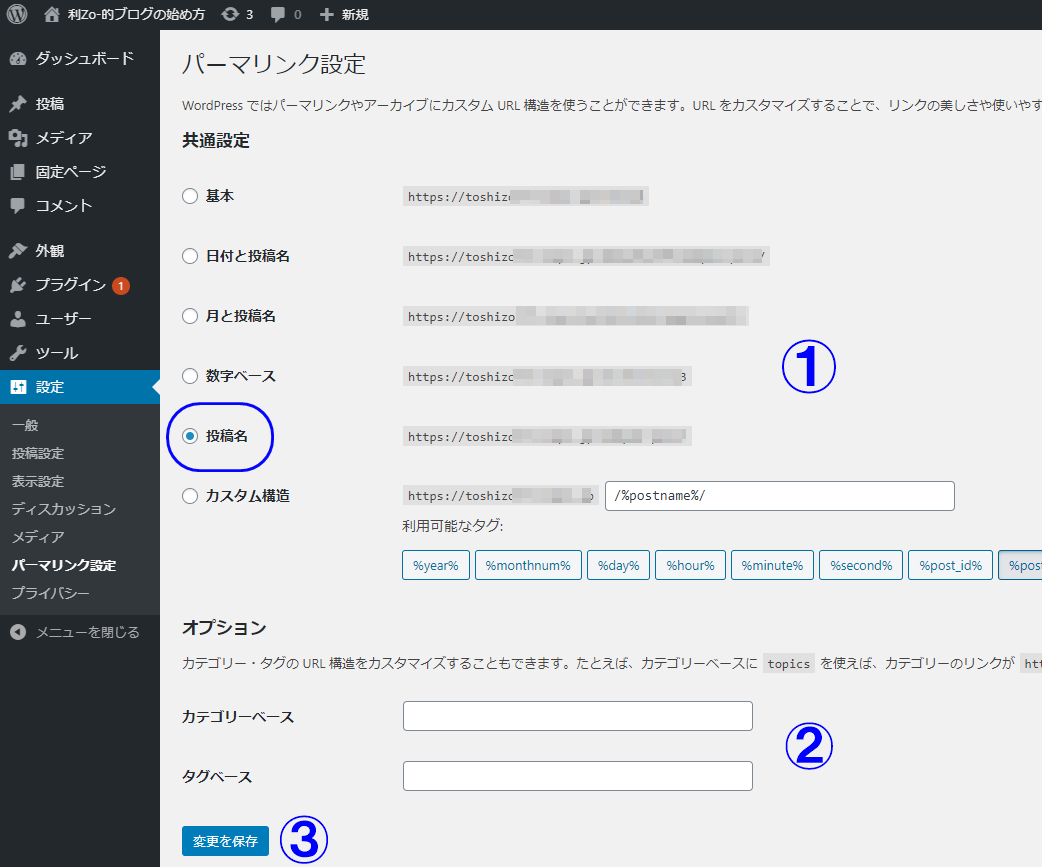Go to メディア library in sidebar
The height and width of the screenshot is (867, 1042).
pyautogui.click(x=64, y=138)
